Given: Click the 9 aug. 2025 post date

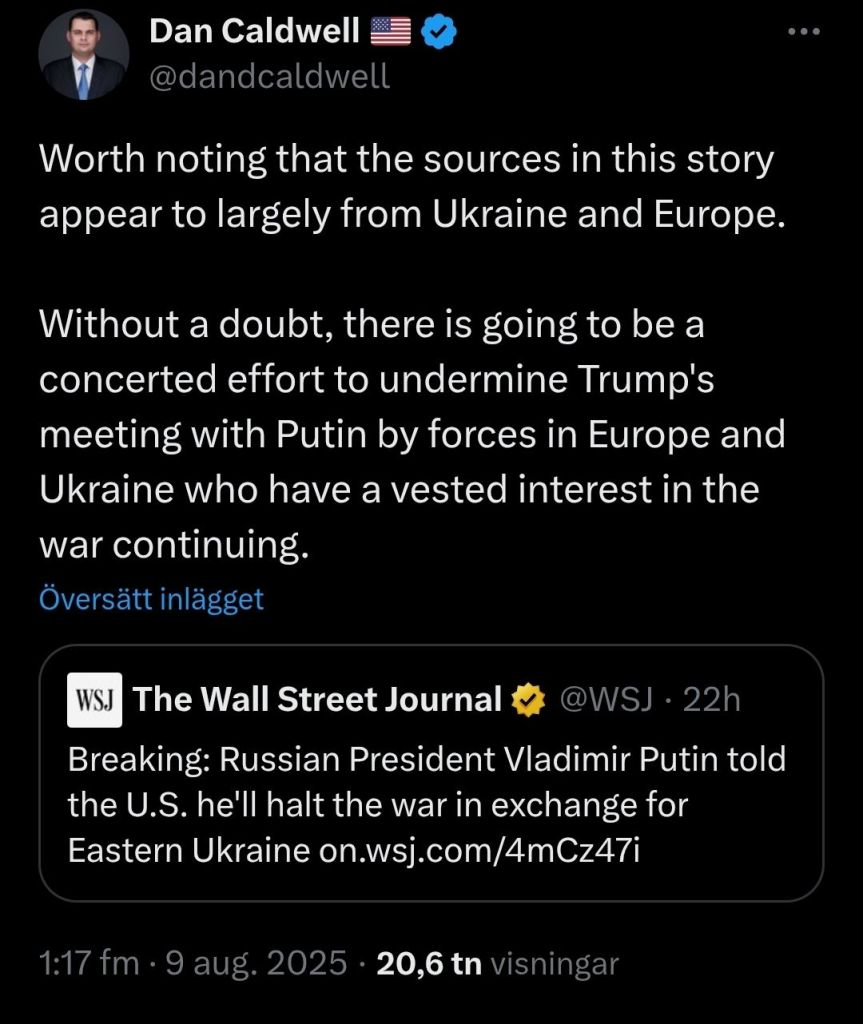Looking at the screenshot, I should click(x=254, y=964).
